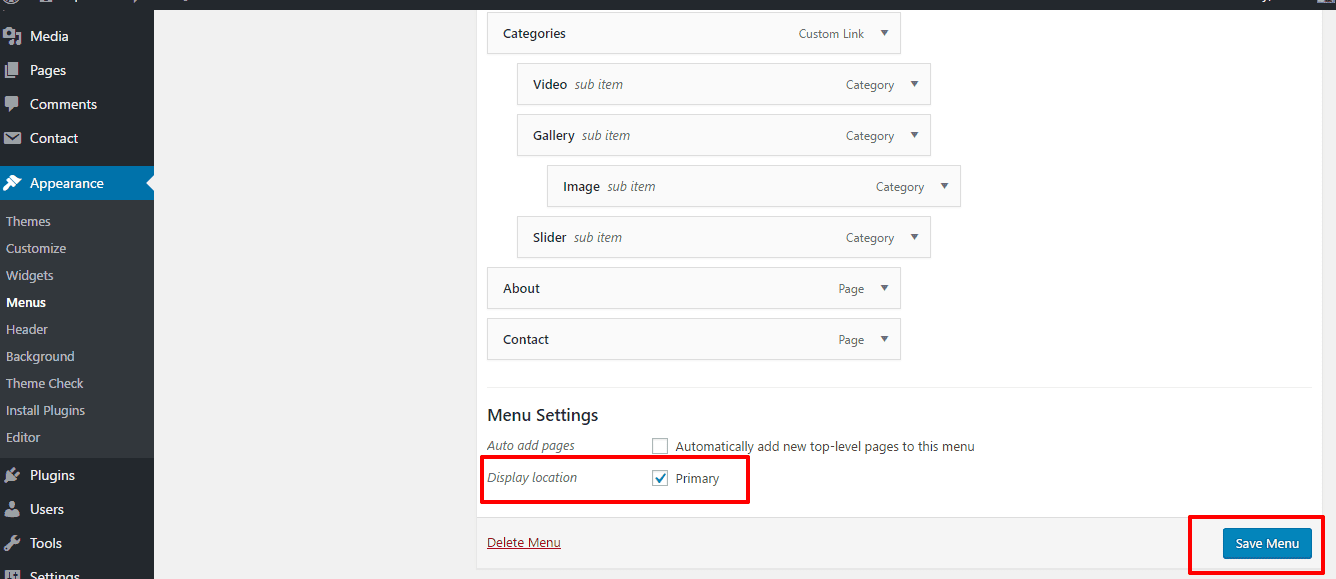Click the Appearance paintbrush icon

12,183
